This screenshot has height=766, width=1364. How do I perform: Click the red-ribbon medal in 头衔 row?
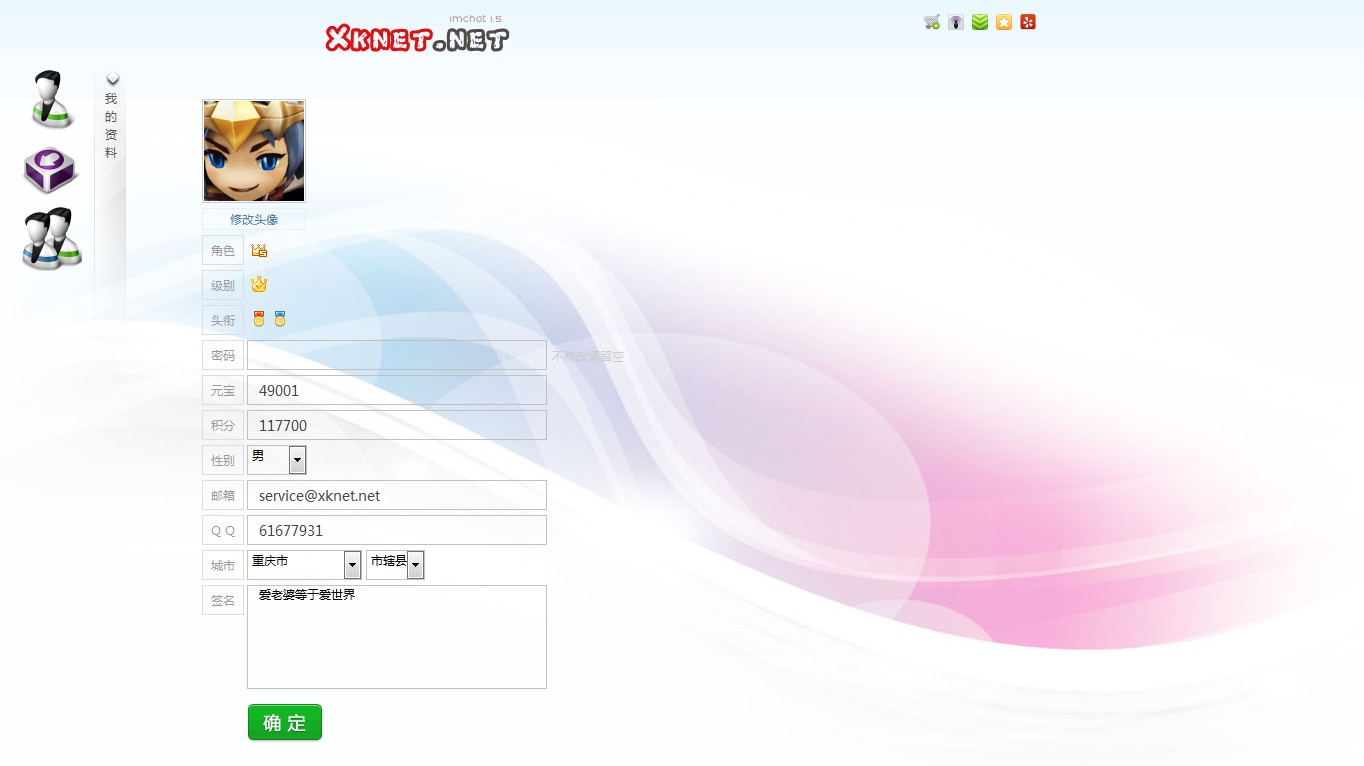pyautogui.click(x=259, y=319)
